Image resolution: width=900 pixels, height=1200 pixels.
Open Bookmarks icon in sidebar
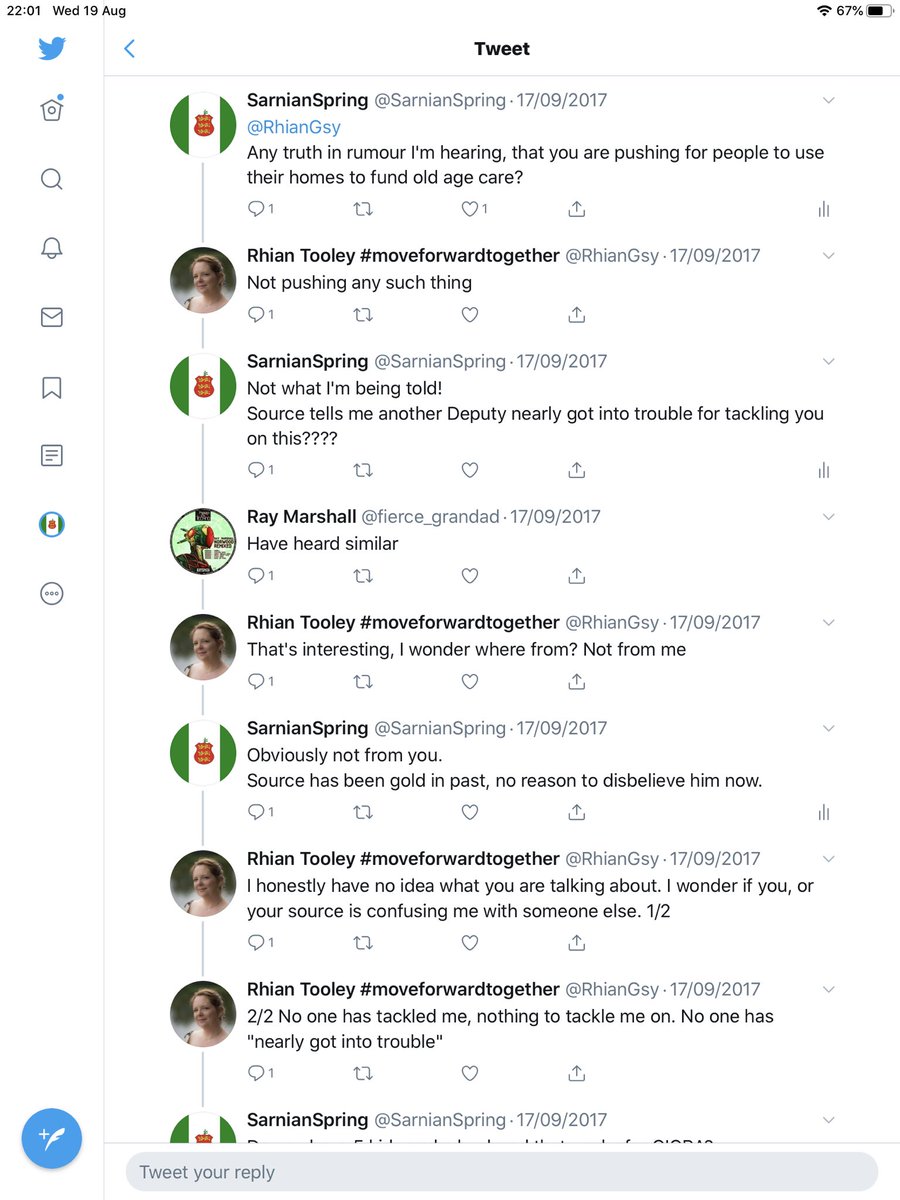(52, 387)
